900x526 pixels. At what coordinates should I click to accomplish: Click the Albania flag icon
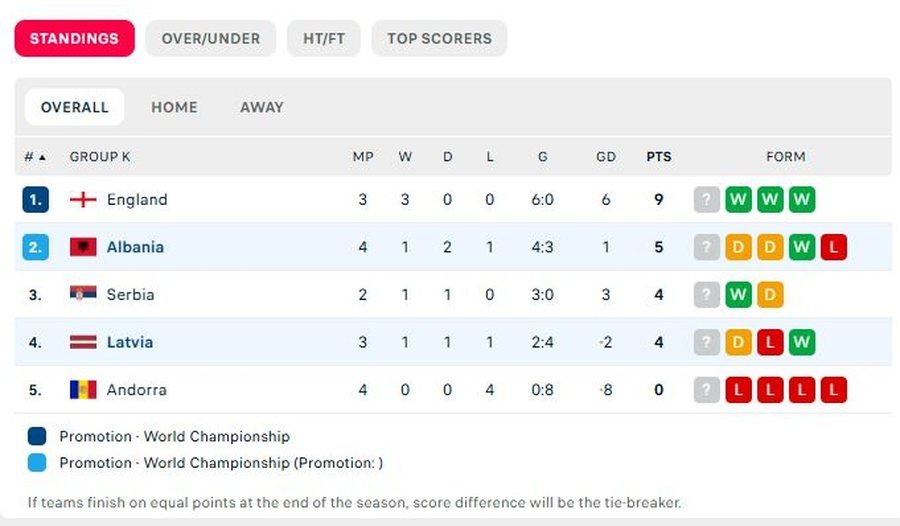point(83,247)
